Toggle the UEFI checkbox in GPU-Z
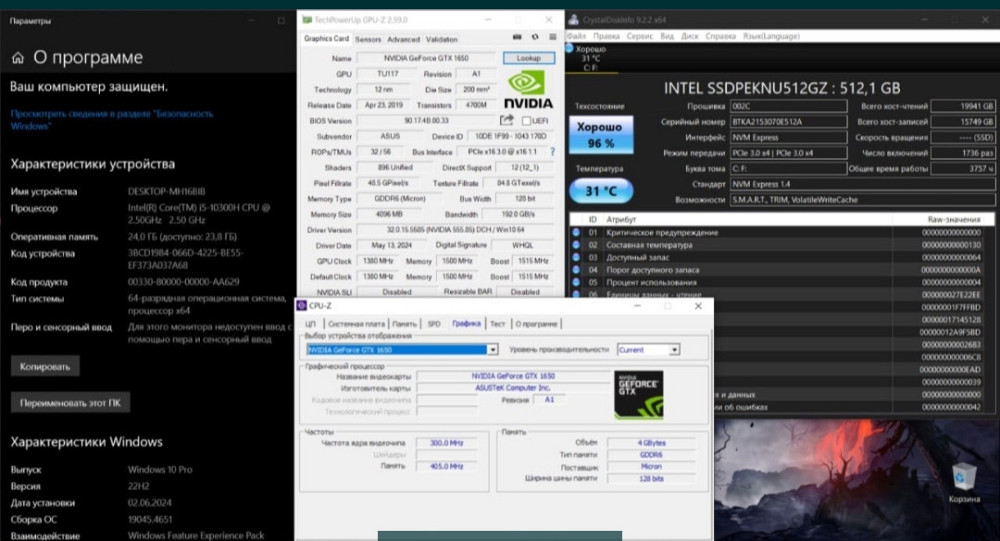Image resolution: width=1000 pixels, height=541 pixels. coord(526,121)
